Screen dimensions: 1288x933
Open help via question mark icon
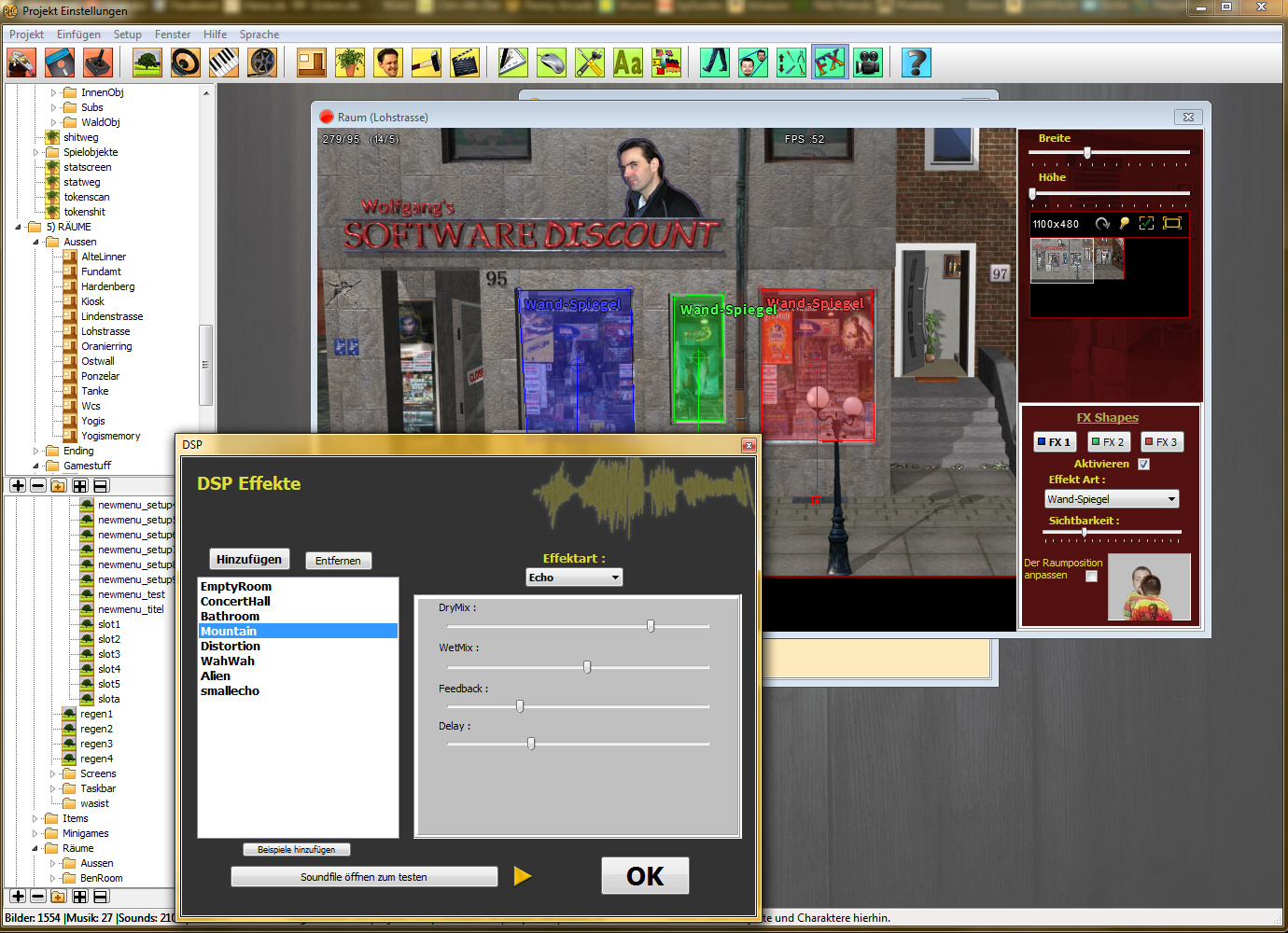click(916, 63)
